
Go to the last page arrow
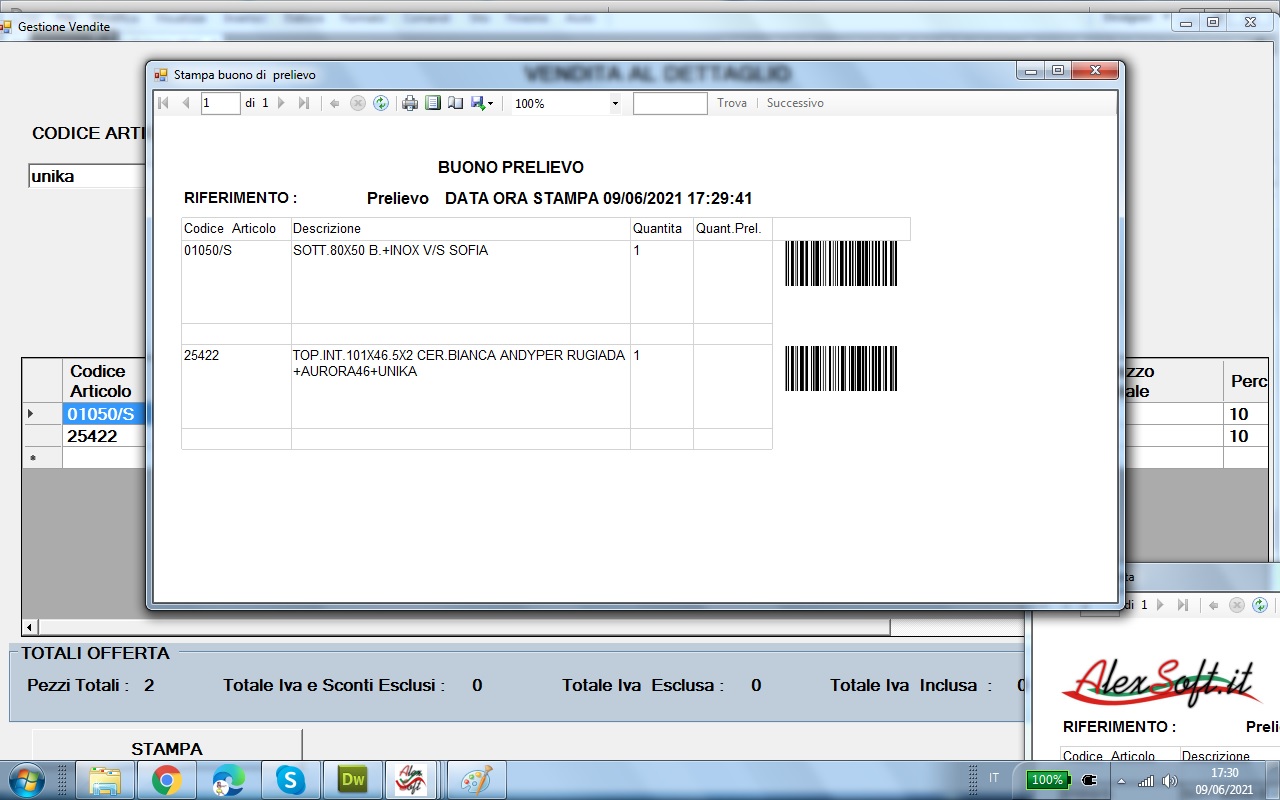coord(304,103)
